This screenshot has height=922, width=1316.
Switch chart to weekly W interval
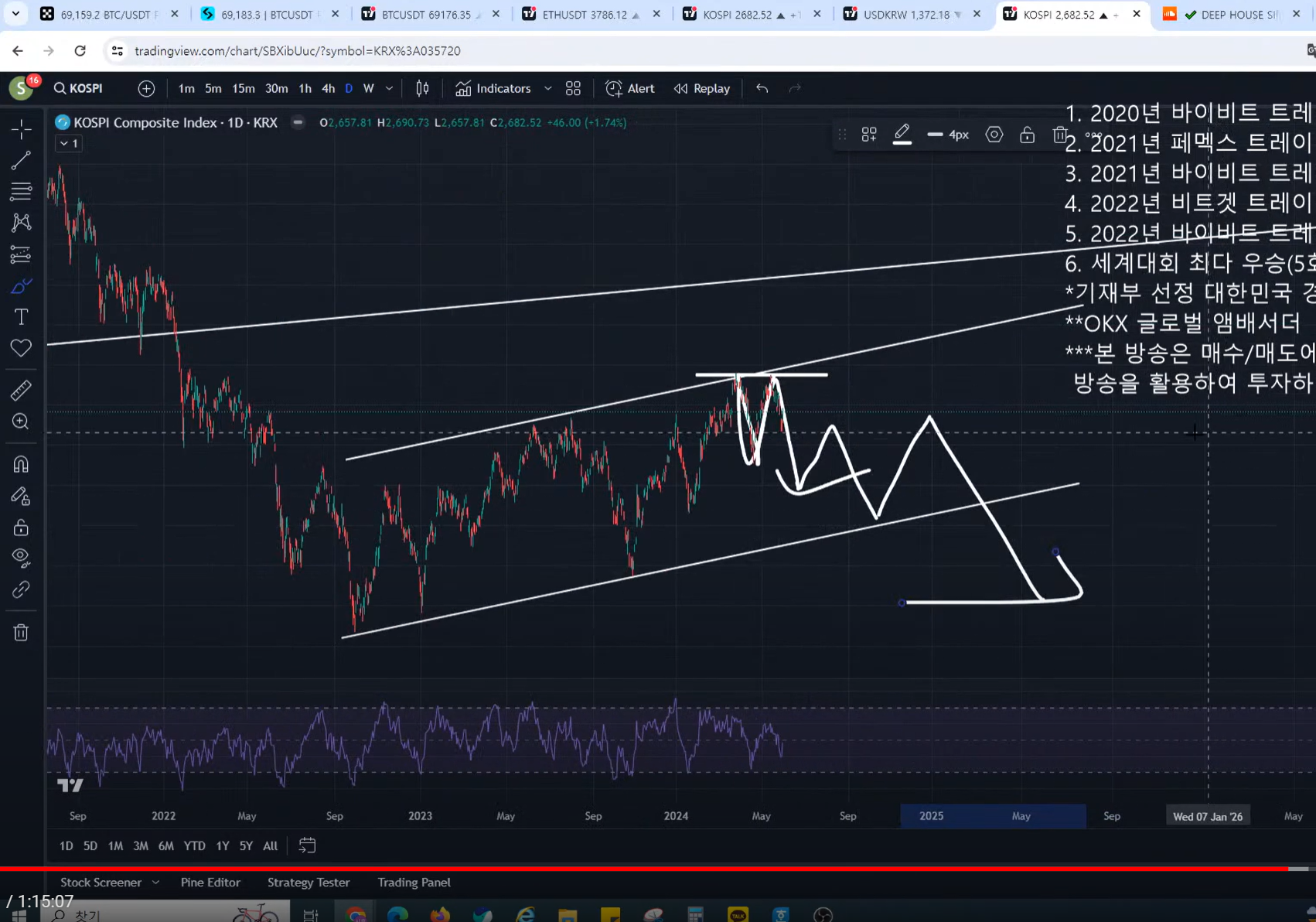pyautogui.click(x=369, y=88)
